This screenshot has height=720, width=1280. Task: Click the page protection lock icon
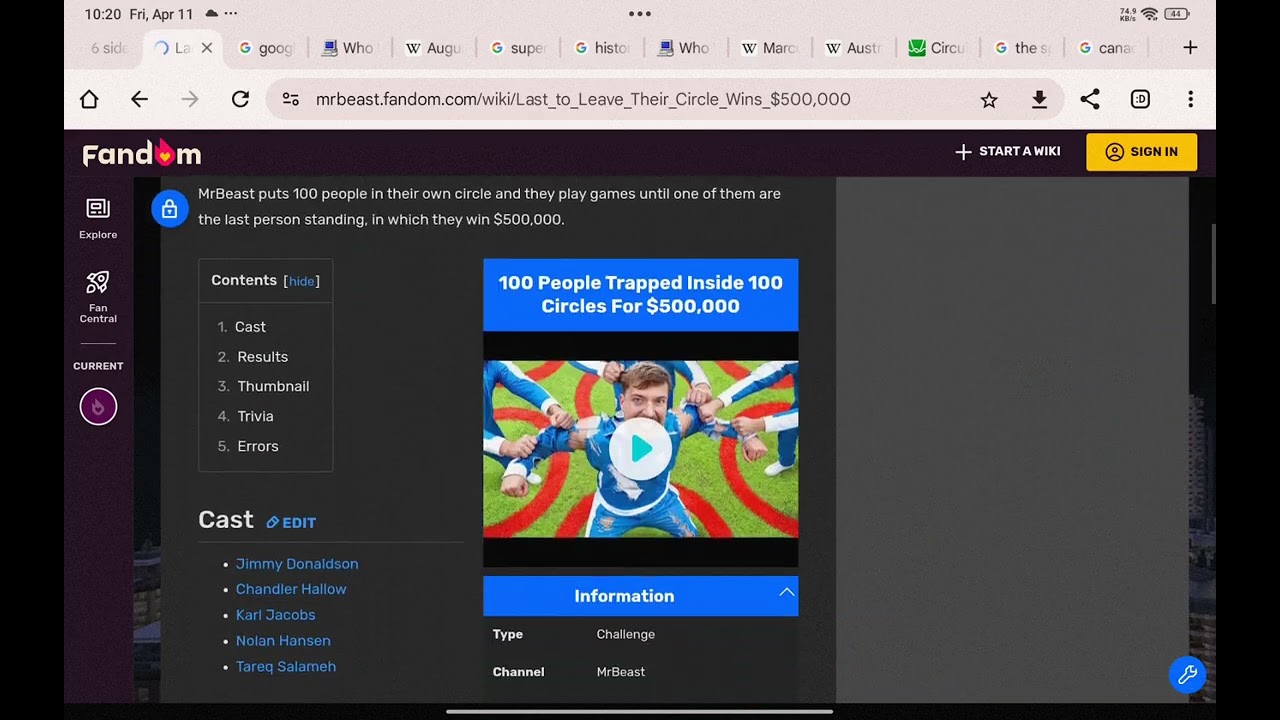click(169, 209)
